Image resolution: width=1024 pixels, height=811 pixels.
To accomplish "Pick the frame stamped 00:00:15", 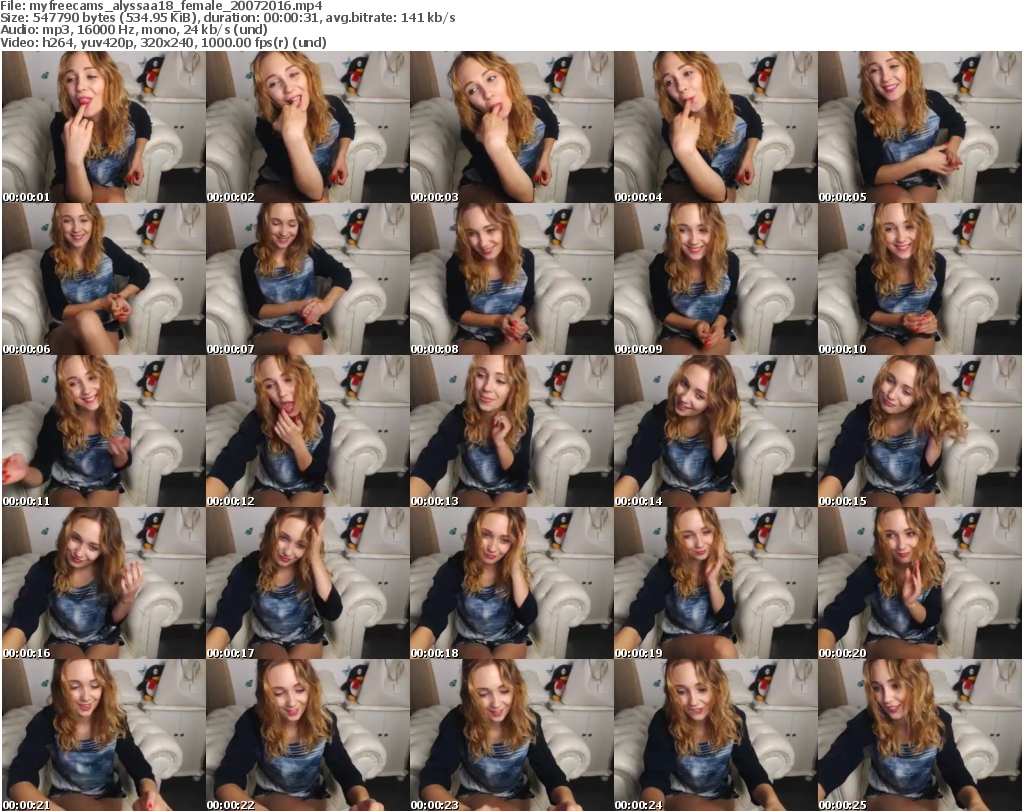I will coord(920,432).
